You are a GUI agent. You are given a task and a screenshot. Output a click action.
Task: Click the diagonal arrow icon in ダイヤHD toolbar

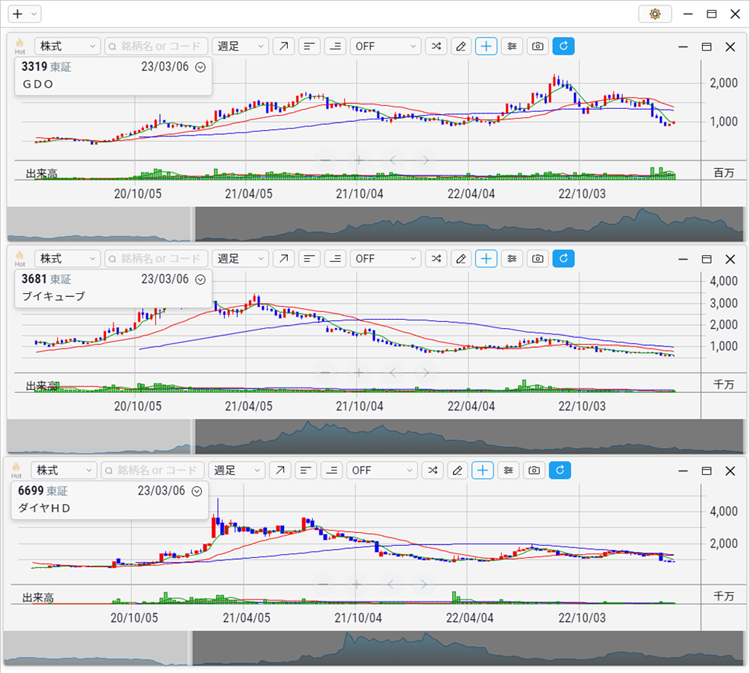click(x=283, y=470)
